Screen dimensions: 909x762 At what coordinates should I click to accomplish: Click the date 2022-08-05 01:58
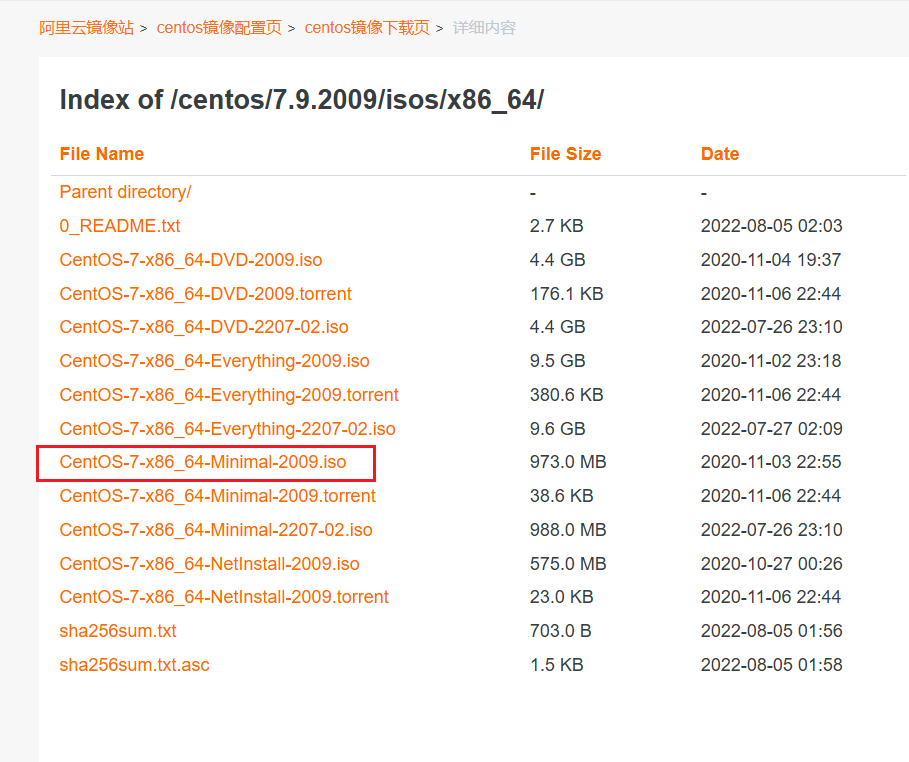click(772, 665)
